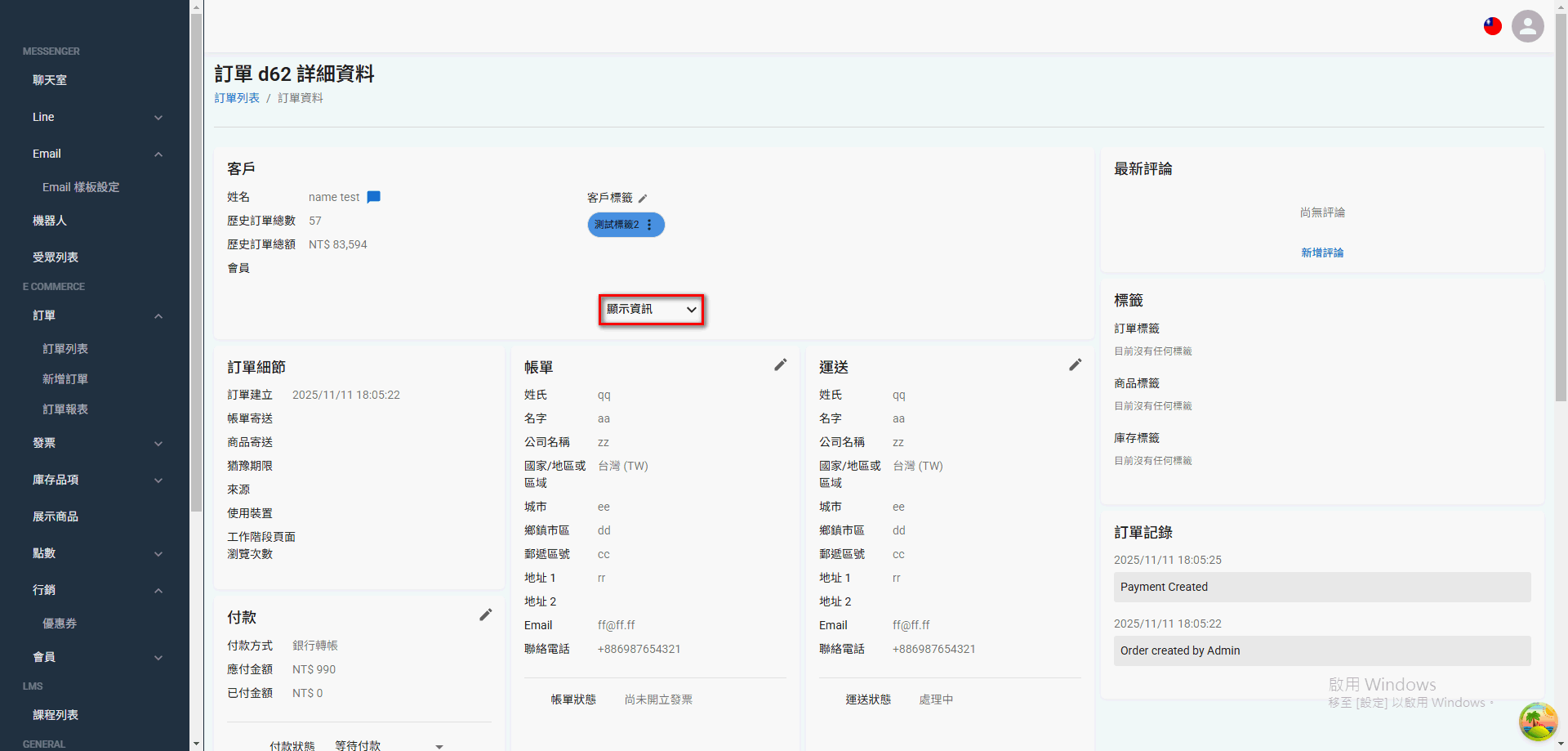The image size is (1568, 751).
Task: Click the billing country "台灣 (TW)" in 帳單
Action: pyautogui.click(x=623, y=466)
